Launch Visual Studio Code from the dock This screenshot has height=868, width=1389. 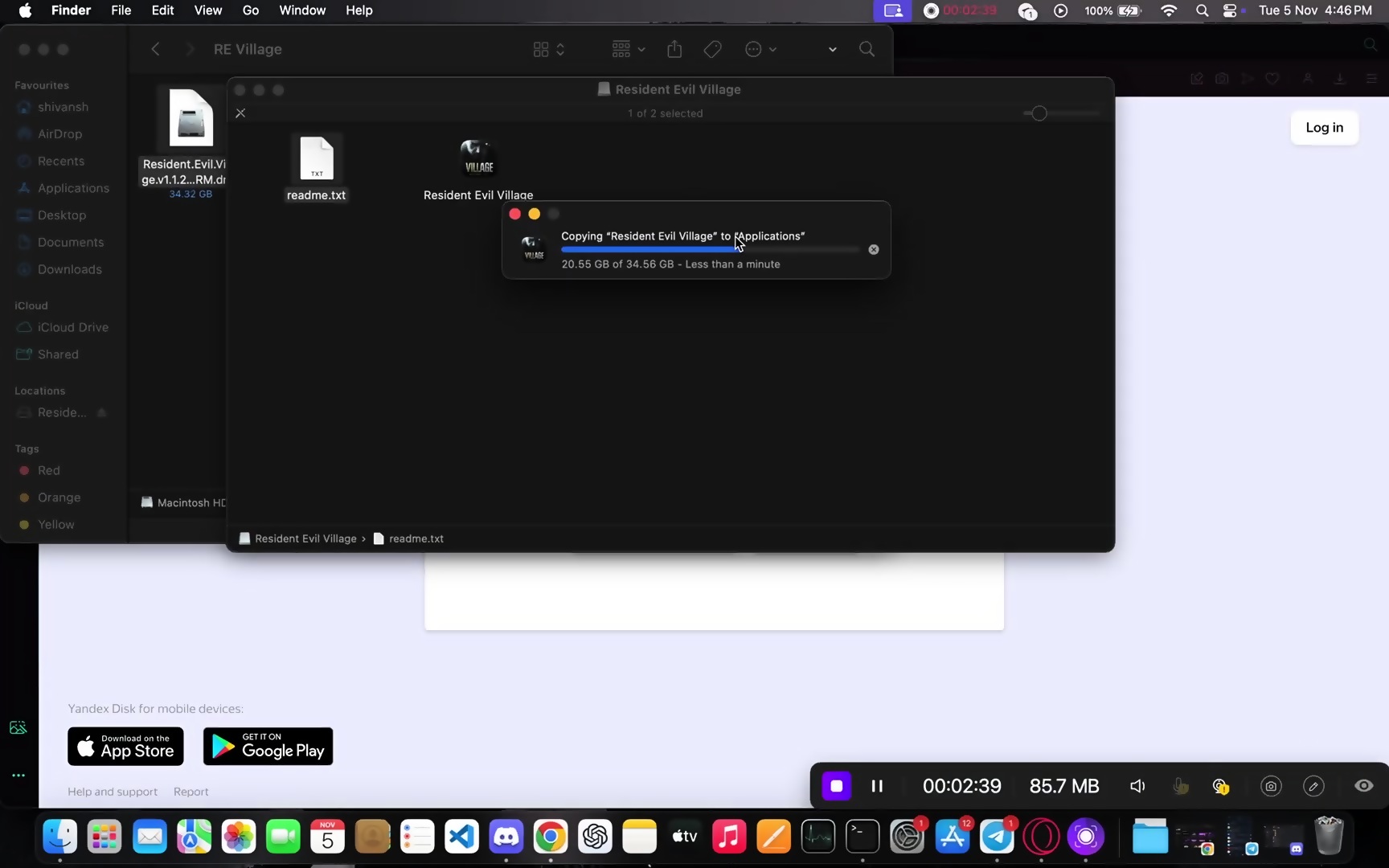[461, 837]
